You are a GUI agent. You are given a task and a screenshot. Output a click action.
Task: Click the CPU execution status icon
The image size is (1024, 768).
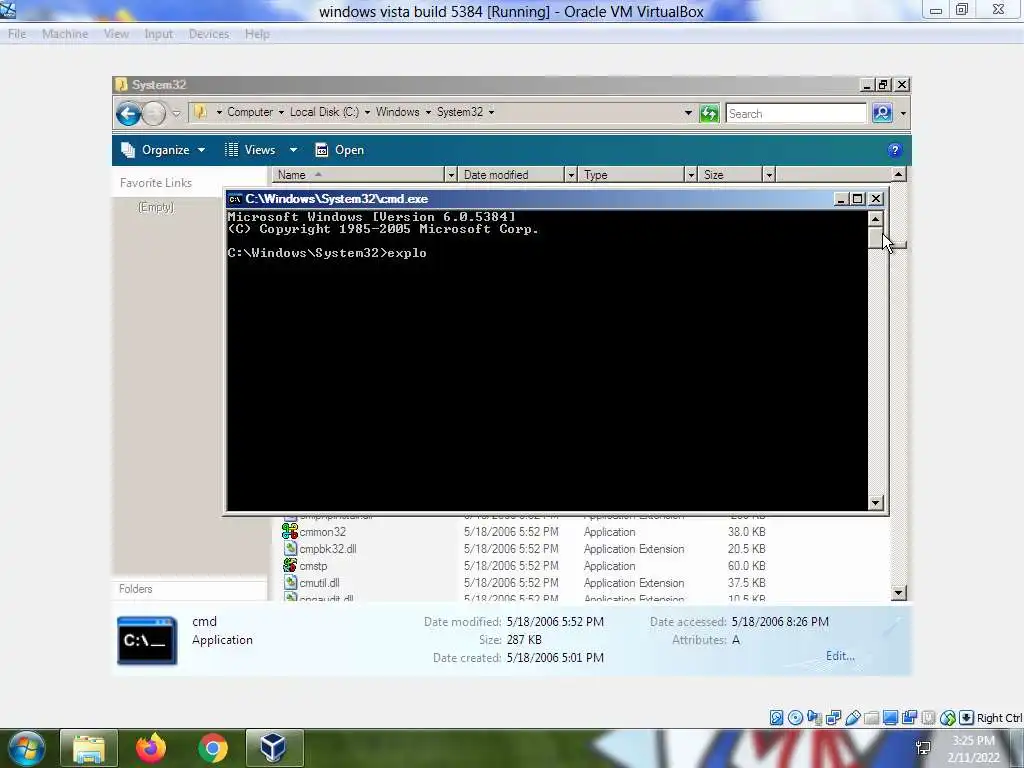[x=928, y=718]
